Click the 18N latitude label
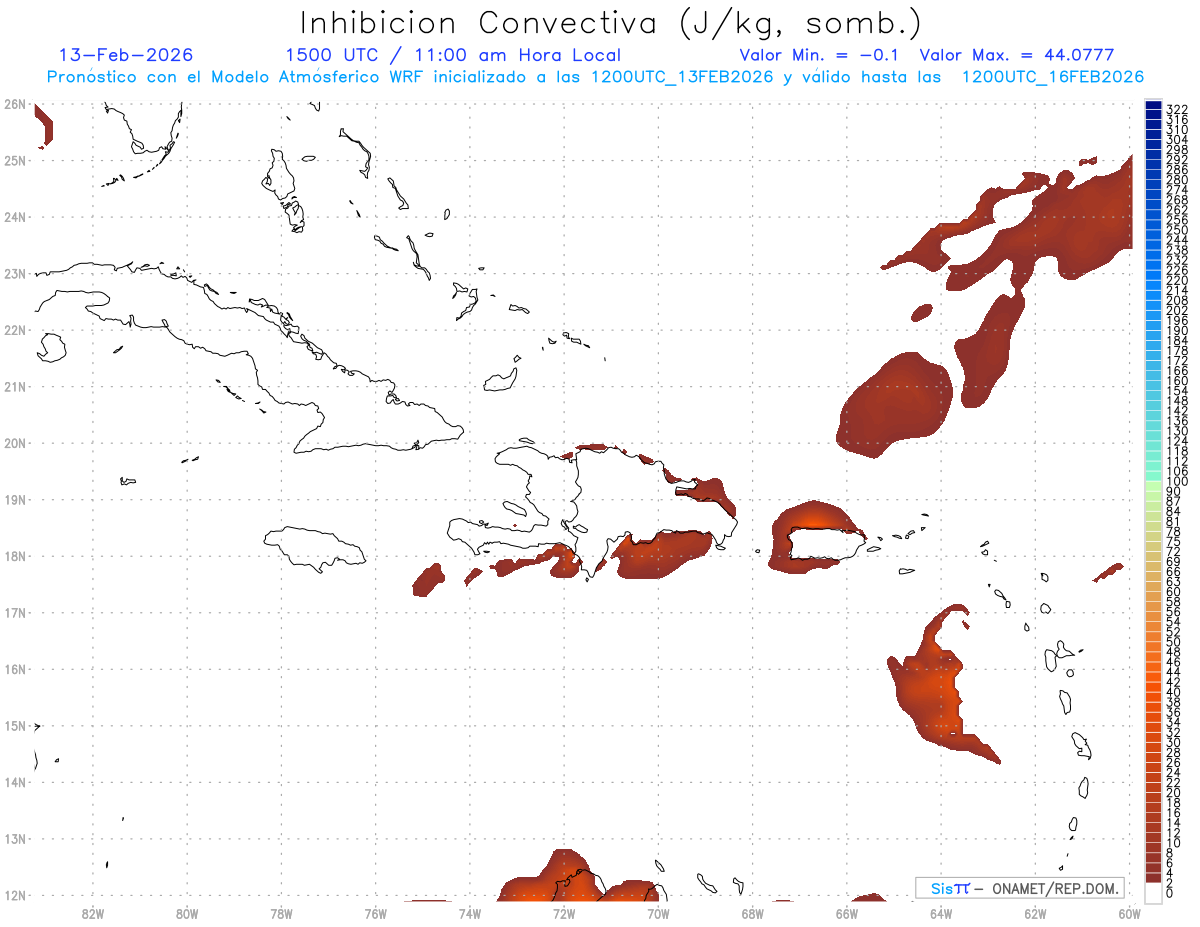Viewport: 1200px width, 927px height. 14,556
